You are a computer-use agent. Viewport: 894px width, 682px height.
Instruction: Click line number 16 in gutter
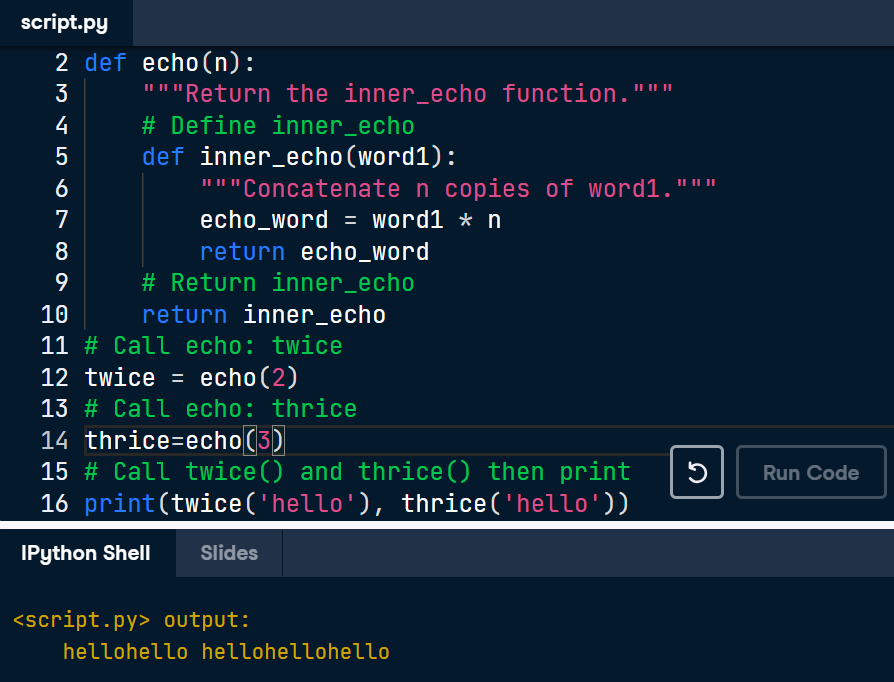tap(55, 504)
